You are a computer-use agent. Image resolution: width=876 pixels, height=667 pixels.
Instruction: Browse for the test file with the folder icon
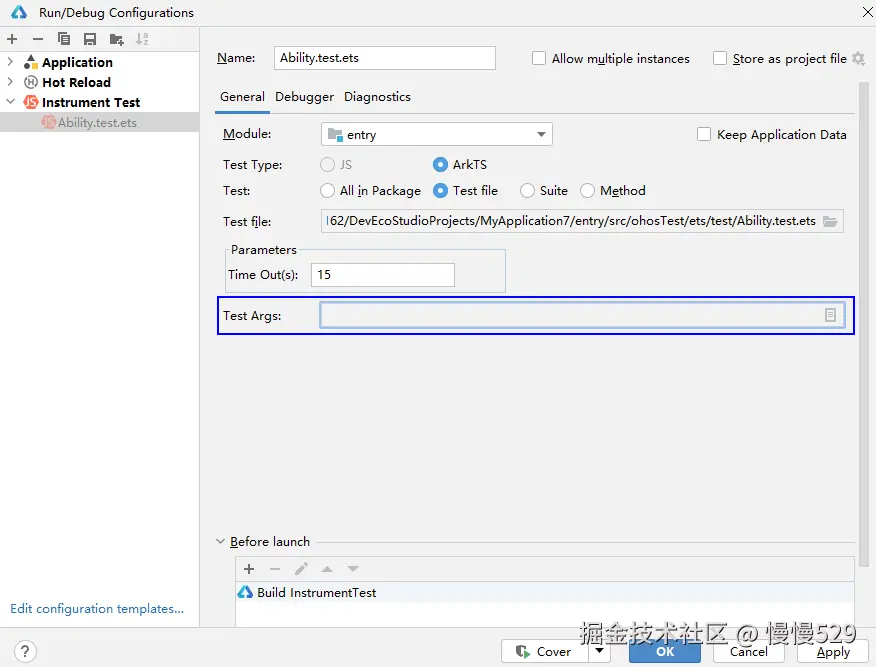(x=830, y=222)
